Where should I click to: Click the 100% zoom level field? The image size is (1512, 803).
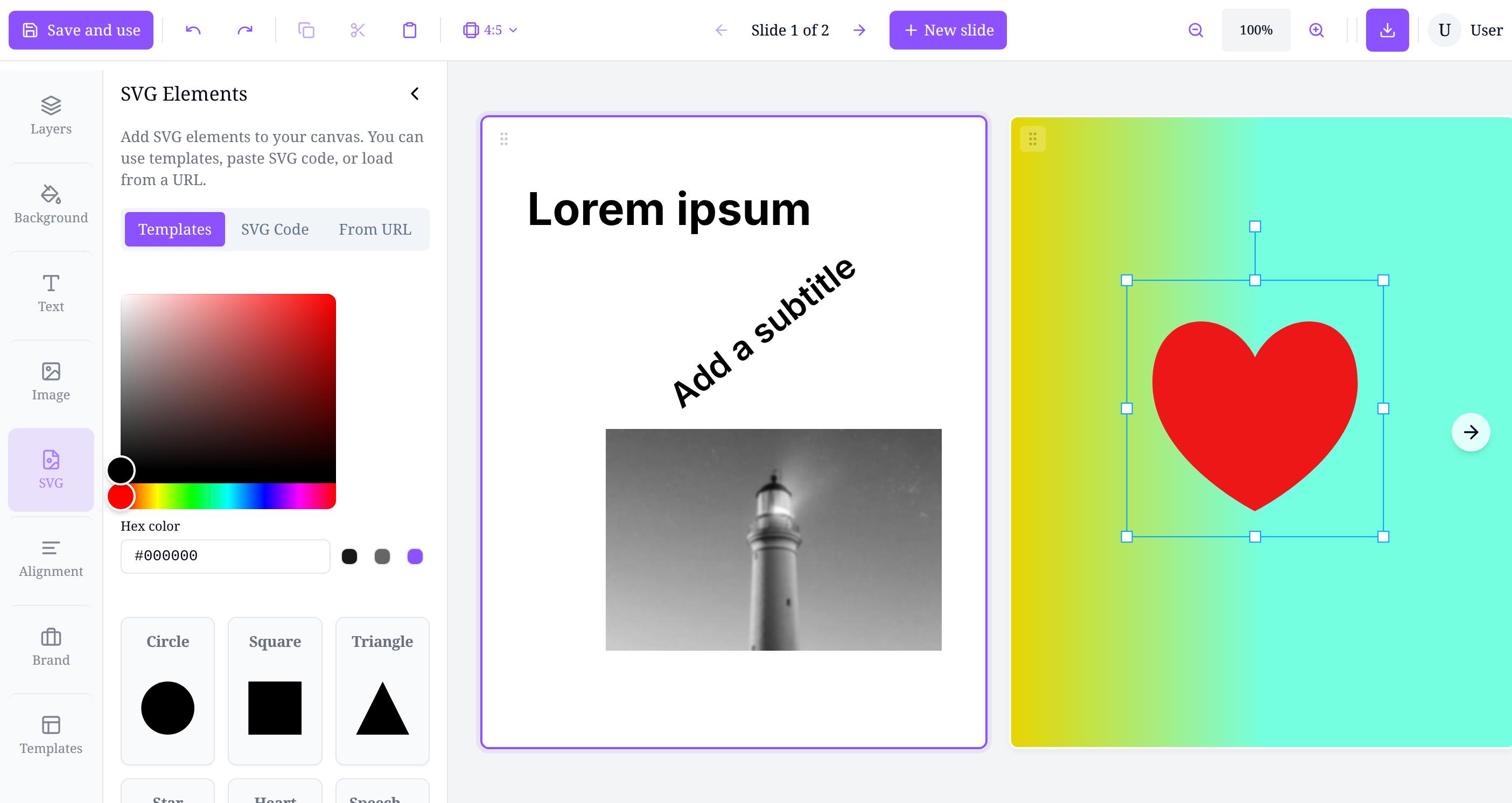1256,30
